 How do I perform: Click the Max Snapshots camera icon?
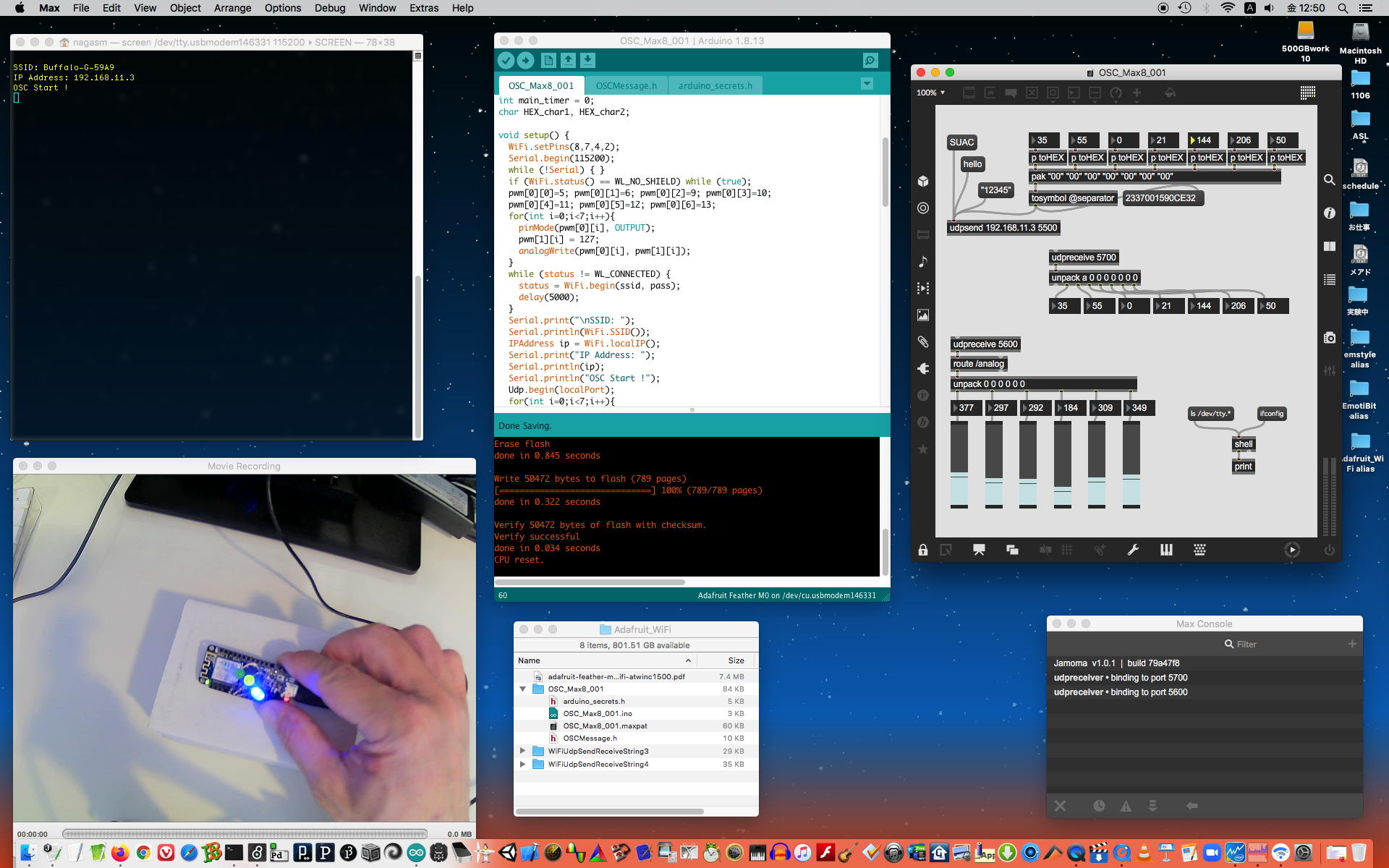pyautogui.click(x=1329, y=338)
